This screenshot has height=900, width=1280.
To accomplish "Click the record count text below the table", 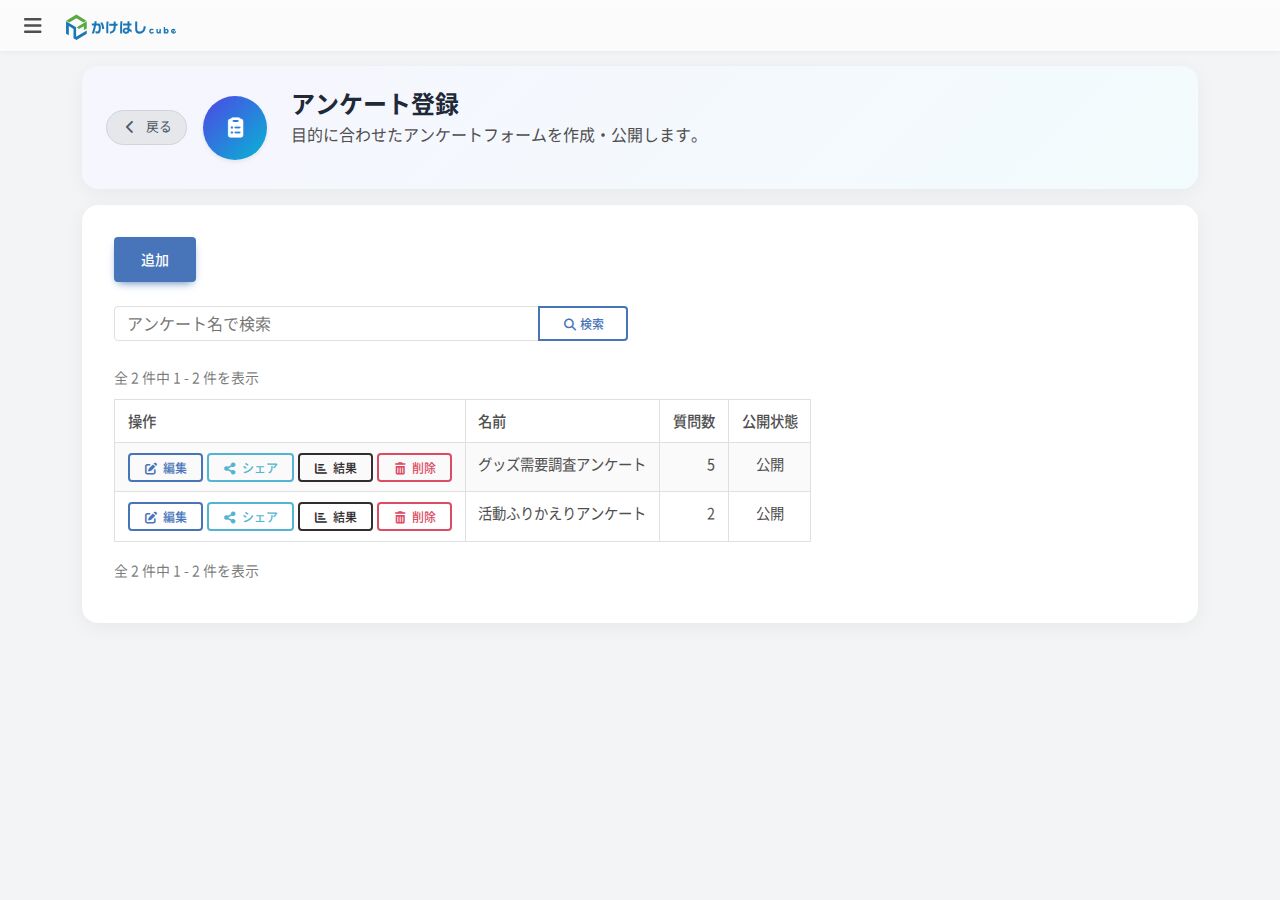I will point(187,571).
